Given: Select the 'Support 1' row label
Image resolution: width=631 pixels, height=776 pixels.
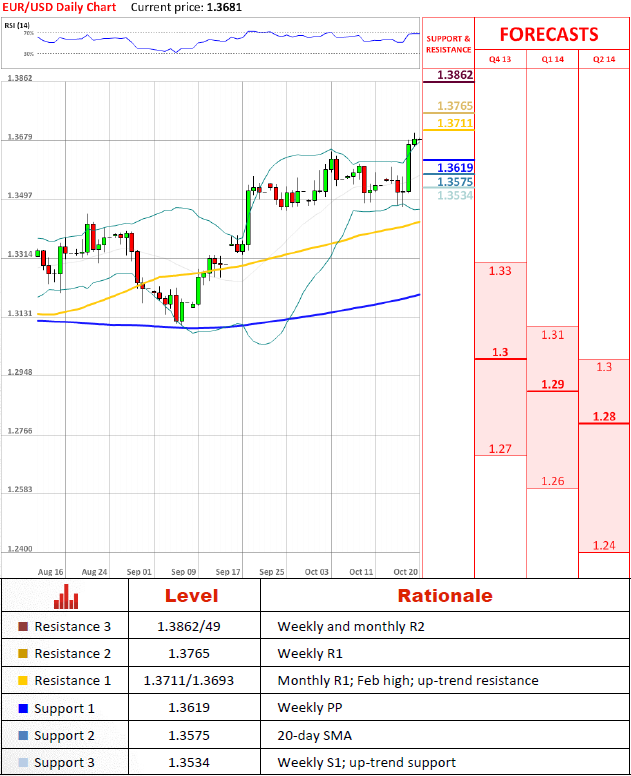Looking at the screenshot, I should (64, 709).
